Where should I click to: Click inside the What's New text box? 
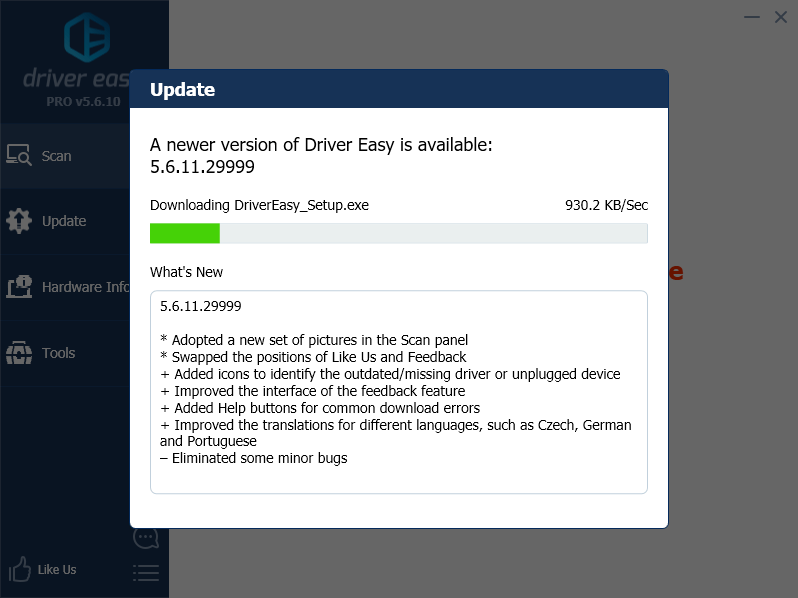point(398,392)
